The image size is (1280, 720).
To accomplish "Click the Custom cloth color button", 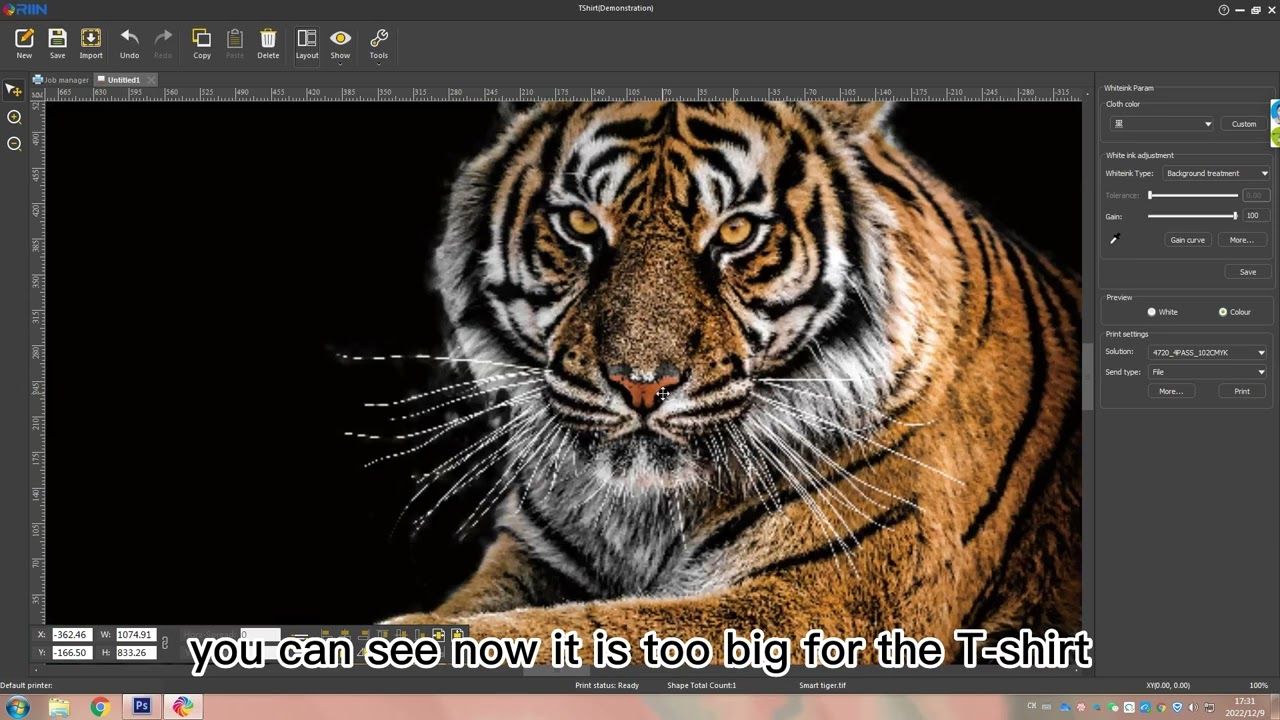I will click(x=1244, y=124).
